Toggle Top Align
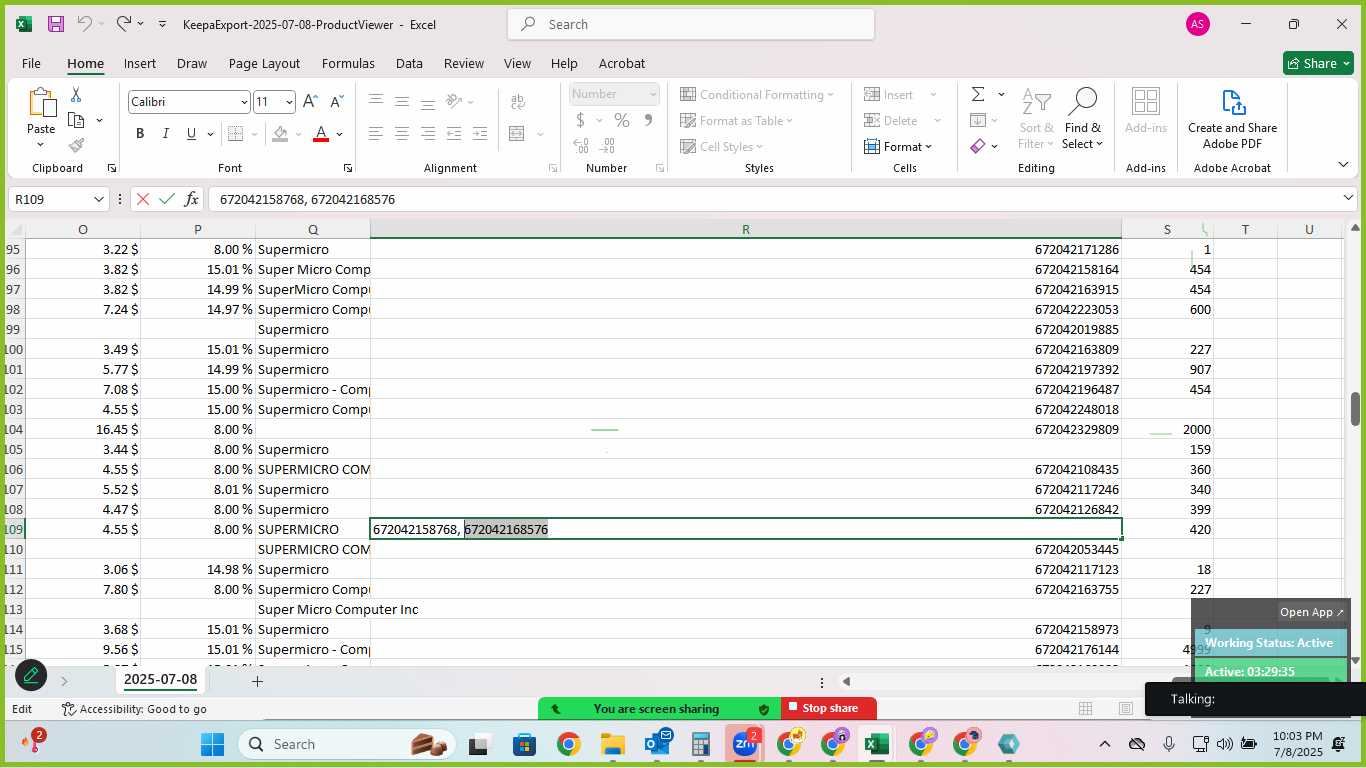Viewport: 1366px width, 768px height. pyautogui.click(x=376, y=102)
